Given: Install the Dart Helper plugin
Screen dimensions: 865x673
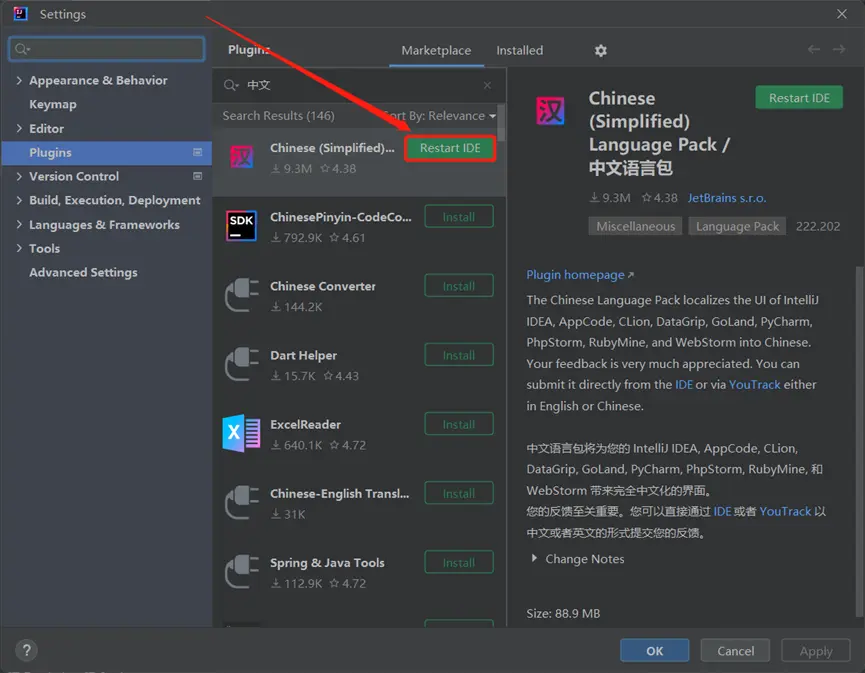Looking at the screenshot, I should tap(459, 355).
